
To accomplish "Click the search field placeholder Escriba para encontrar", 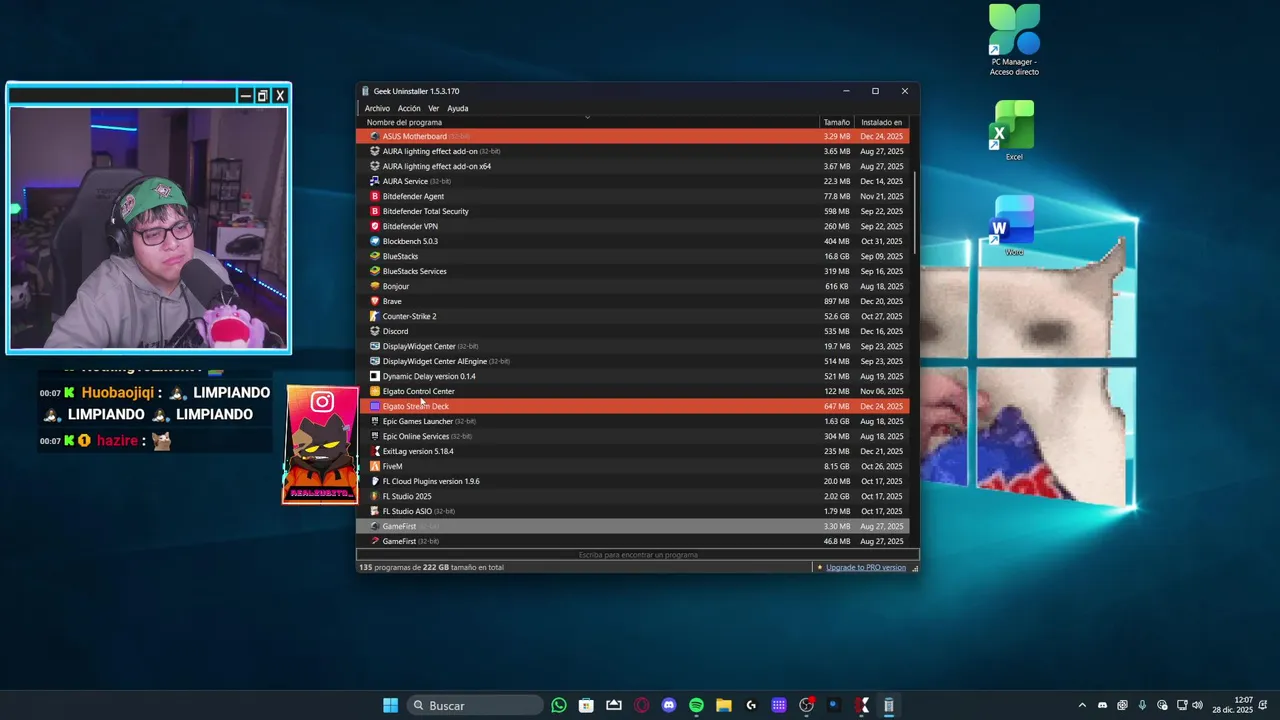I will coord(638,555).
